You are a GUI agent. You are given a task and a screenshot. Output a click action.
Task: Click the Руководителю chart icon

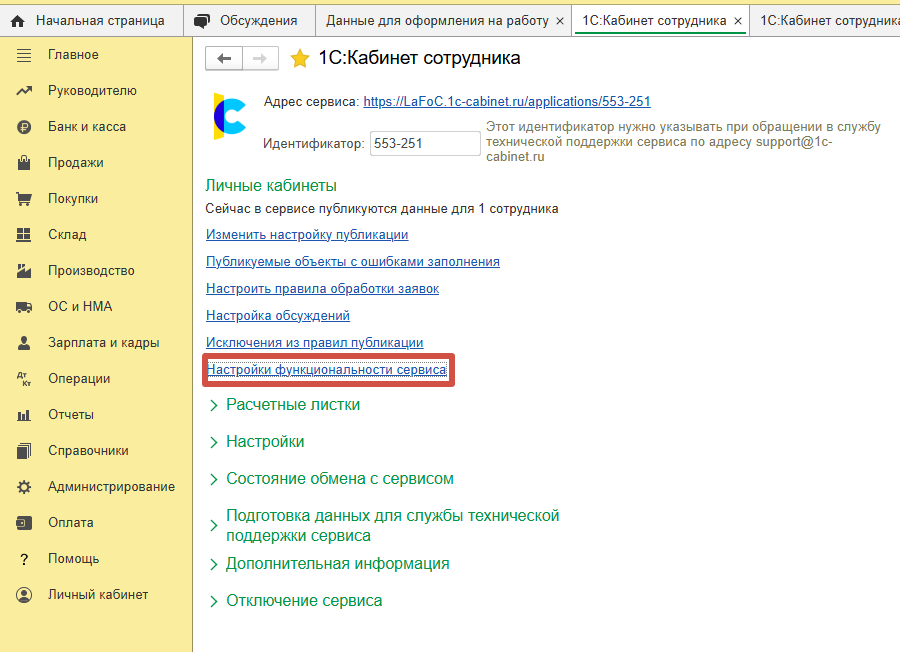24,91
